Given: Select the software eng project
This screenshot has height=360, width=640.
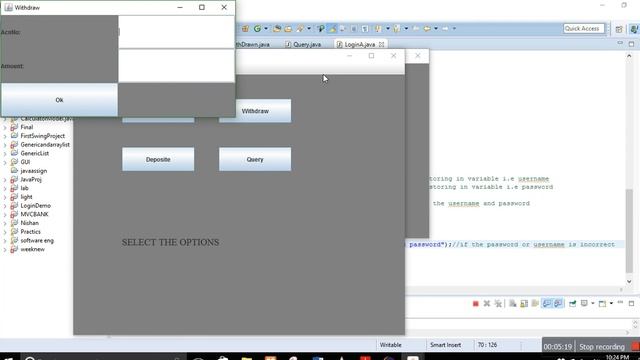Looking at the screenshot, I should coord(37,240).
